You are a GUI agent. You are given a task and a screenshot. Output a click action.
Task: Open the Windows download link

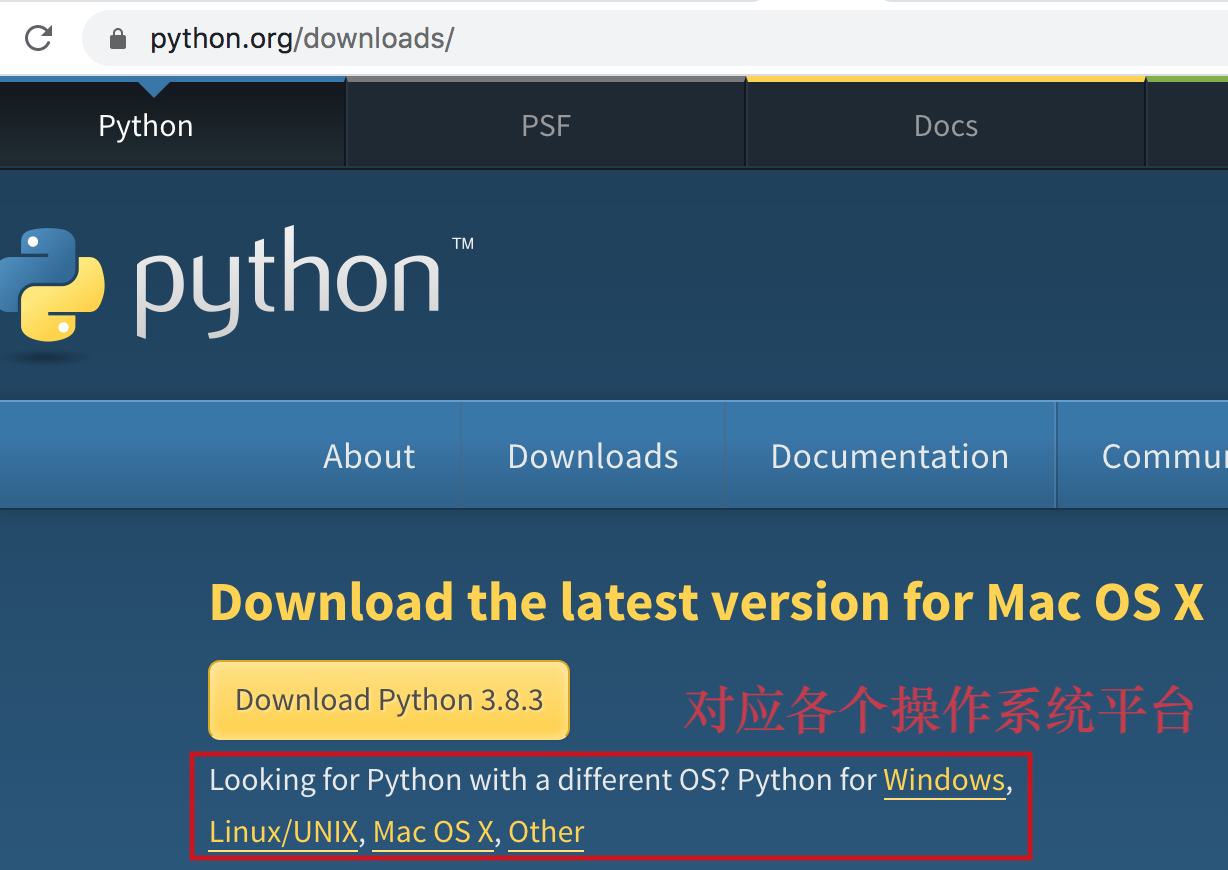click(944, 780)
